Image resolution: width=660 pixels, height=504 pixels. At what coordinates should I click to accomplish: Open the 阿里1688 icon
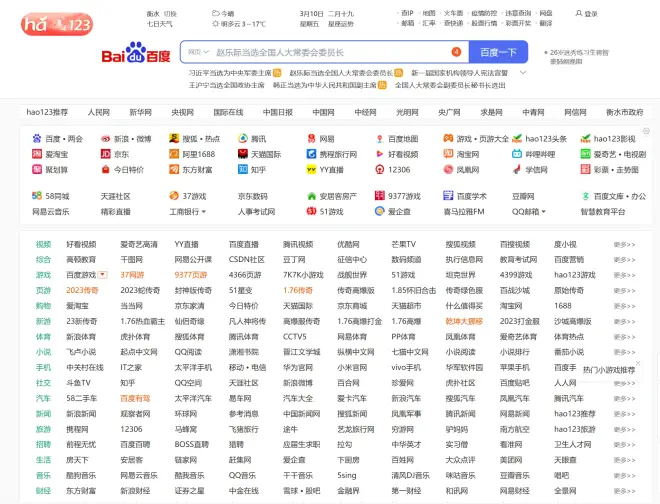(174, 154)
